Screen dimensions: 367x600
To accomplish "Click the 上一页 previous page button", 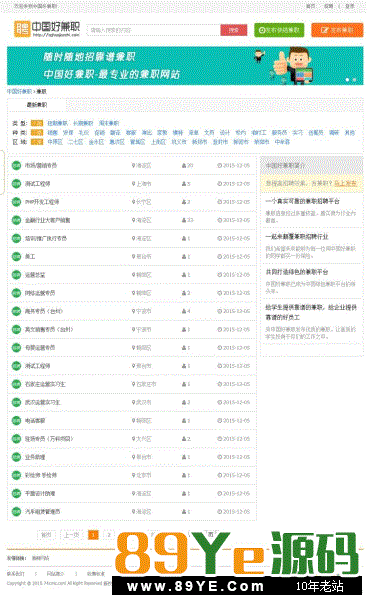I will pos(72,535).
